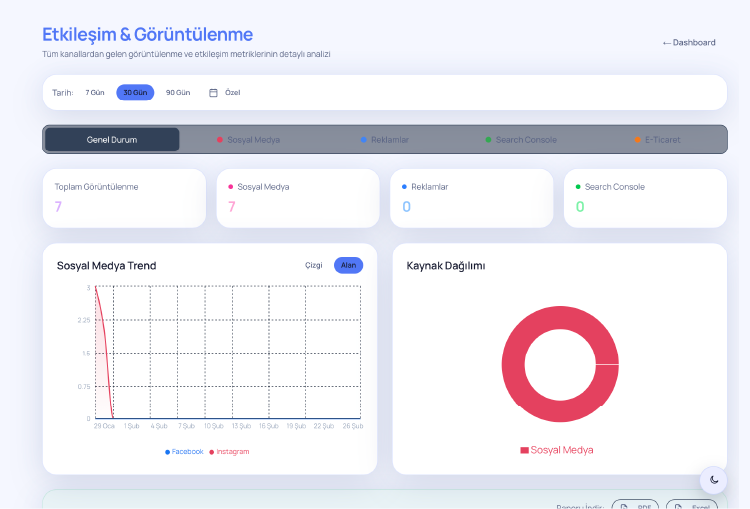Click the PDF download file icon
The height and width of the screenshot is (509, 750).
click(624, 507)
